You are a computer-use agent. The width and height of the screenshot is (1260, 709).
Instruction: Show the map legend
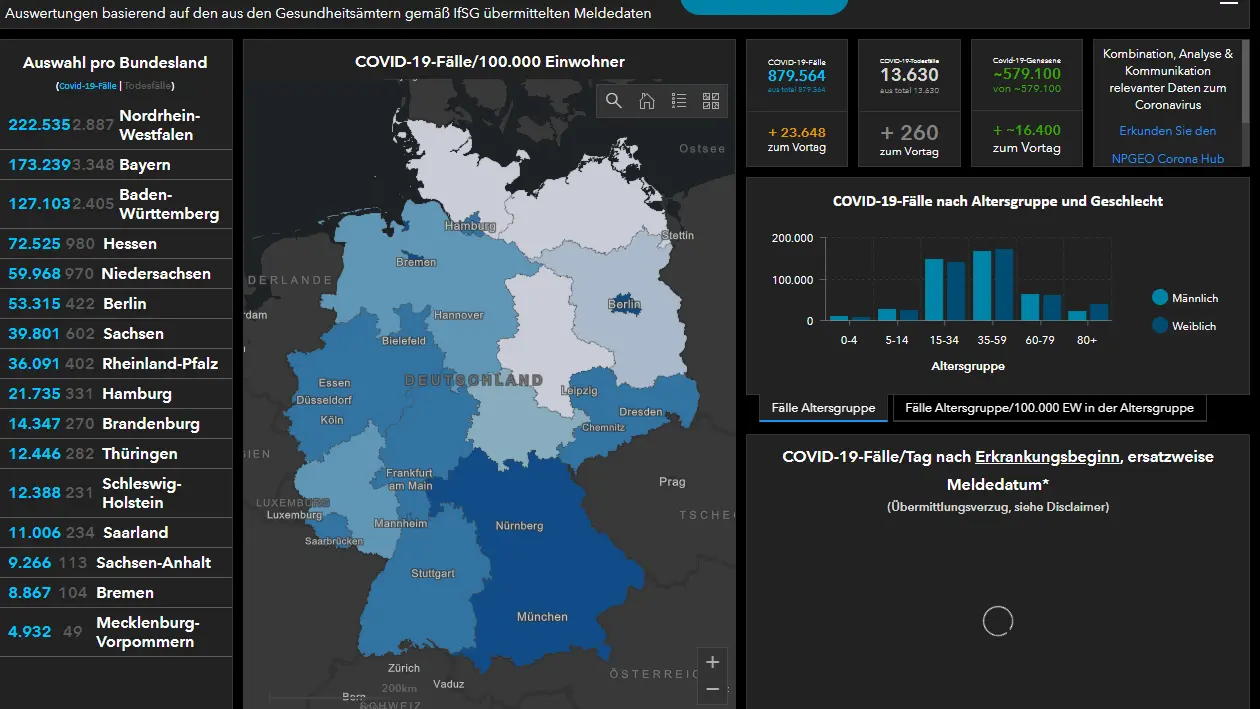click(679, 101)
